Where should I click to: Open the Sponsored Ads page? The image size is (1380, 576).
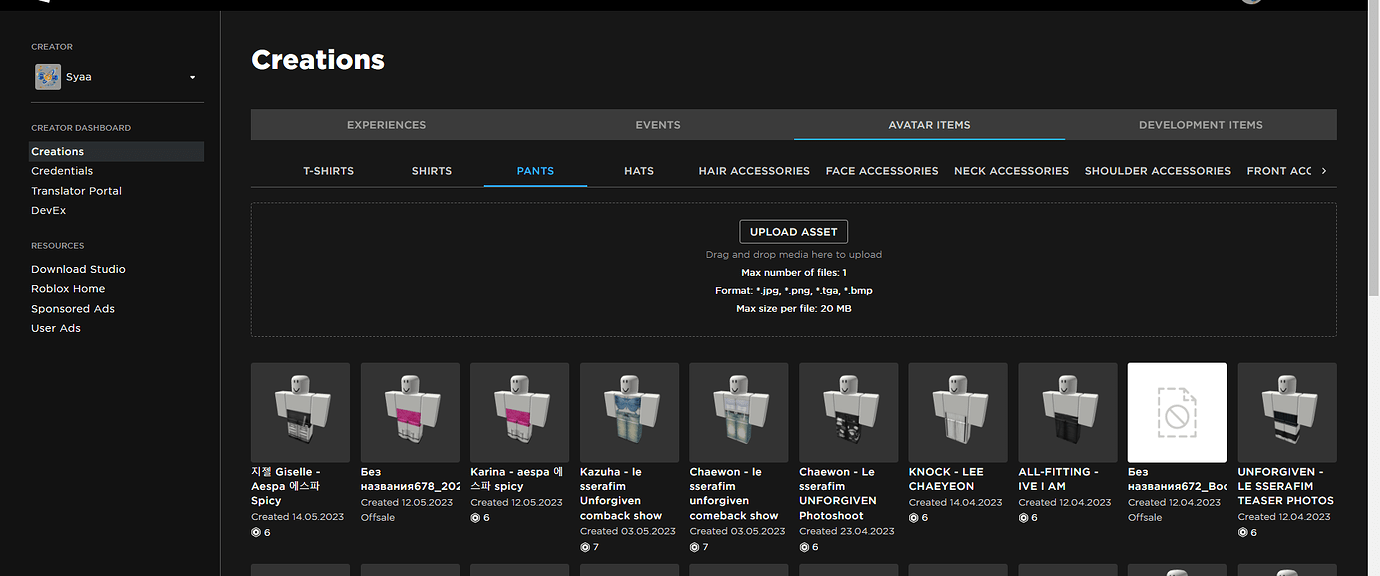click(x=72, y=308)
